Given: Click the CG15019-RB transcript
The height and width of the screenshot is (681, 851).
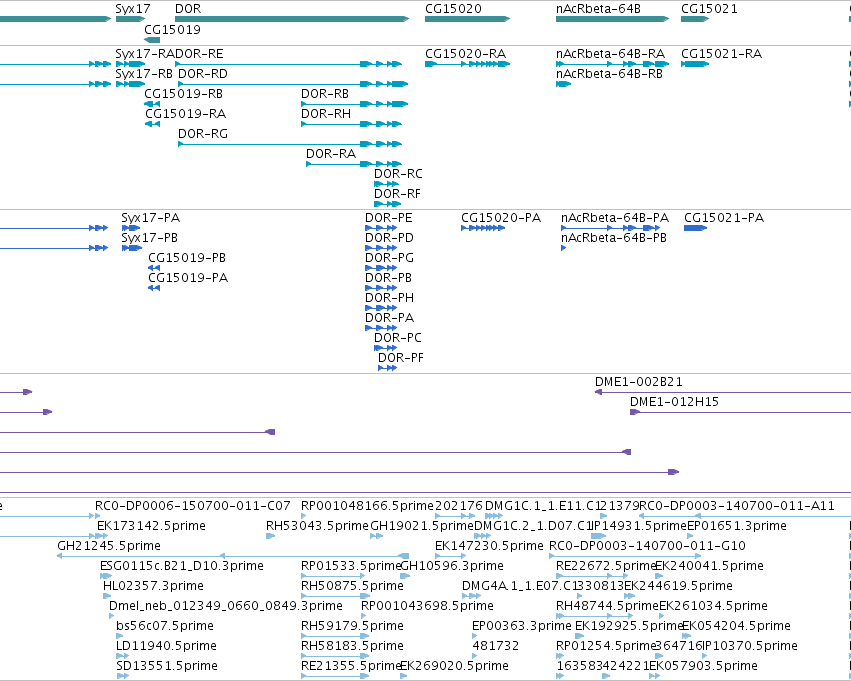Looking at the screenshot, I should 152,104.
